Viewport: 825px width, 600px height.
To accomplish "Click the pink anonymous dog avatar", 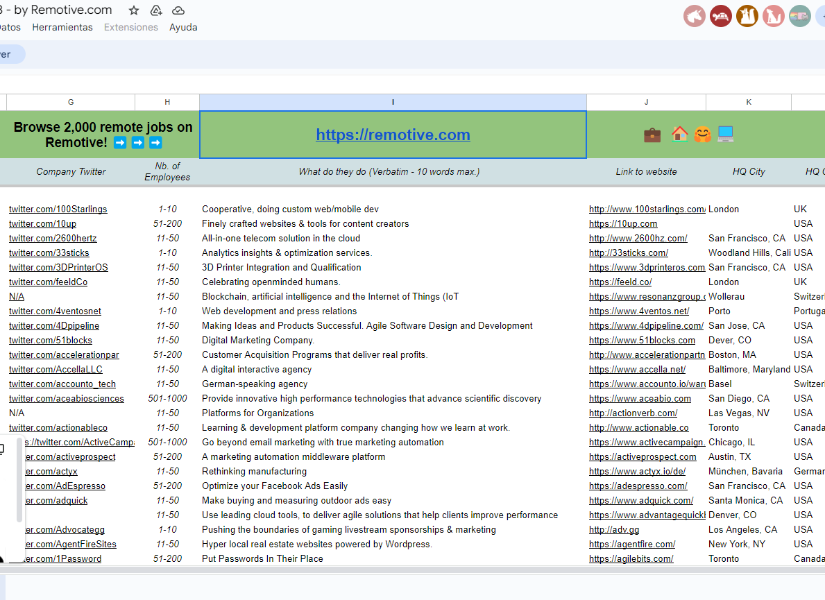I will [773, 16].
